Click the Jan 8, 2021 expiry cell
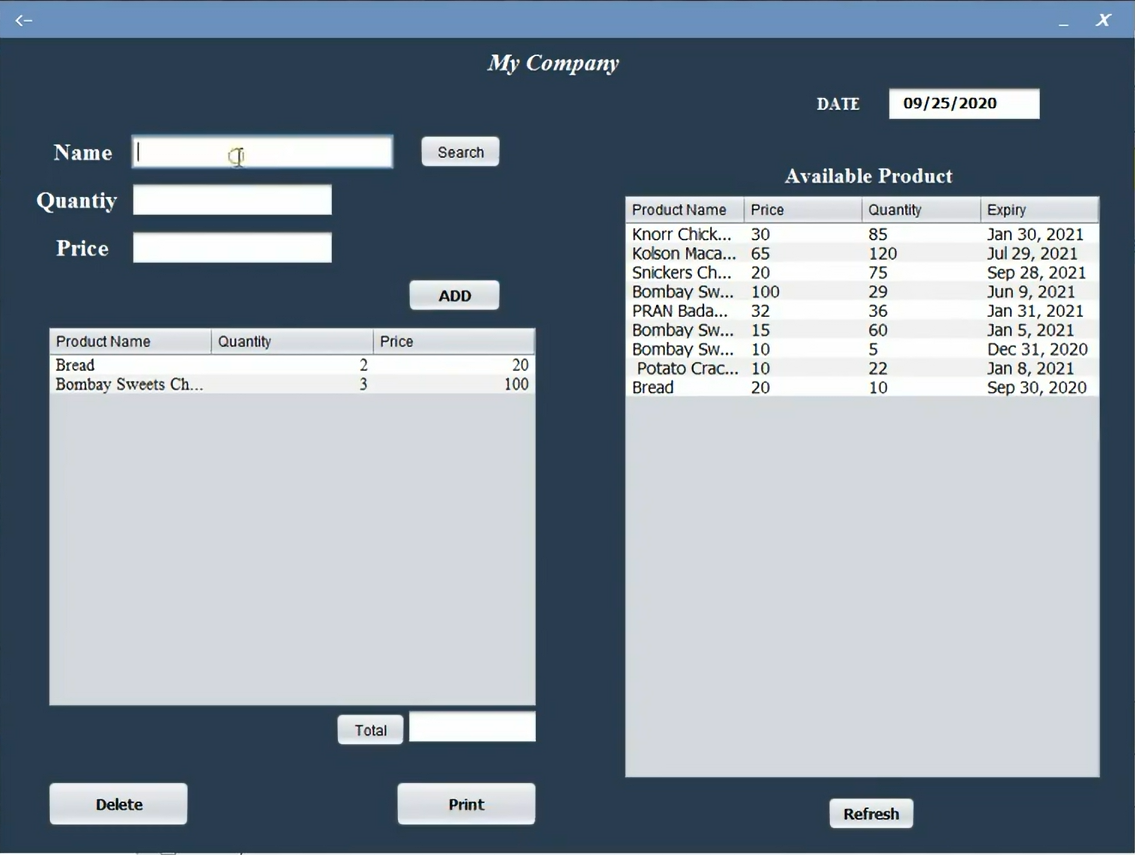 click(x=1039, y=368)
